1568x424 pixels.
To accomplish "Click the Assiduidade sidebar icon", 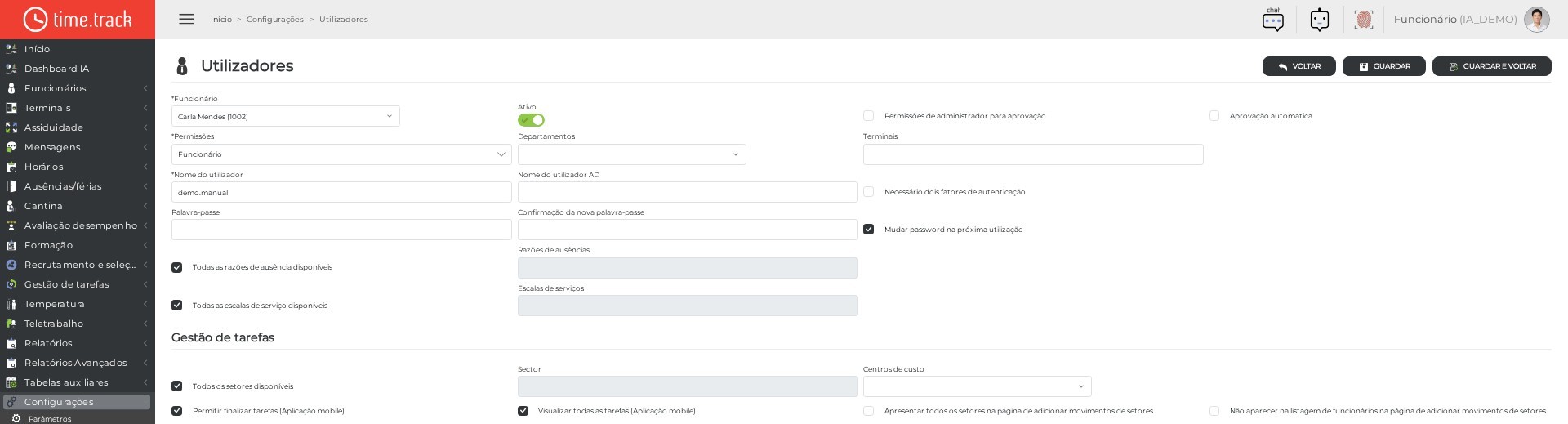I will tap(11, 127).
